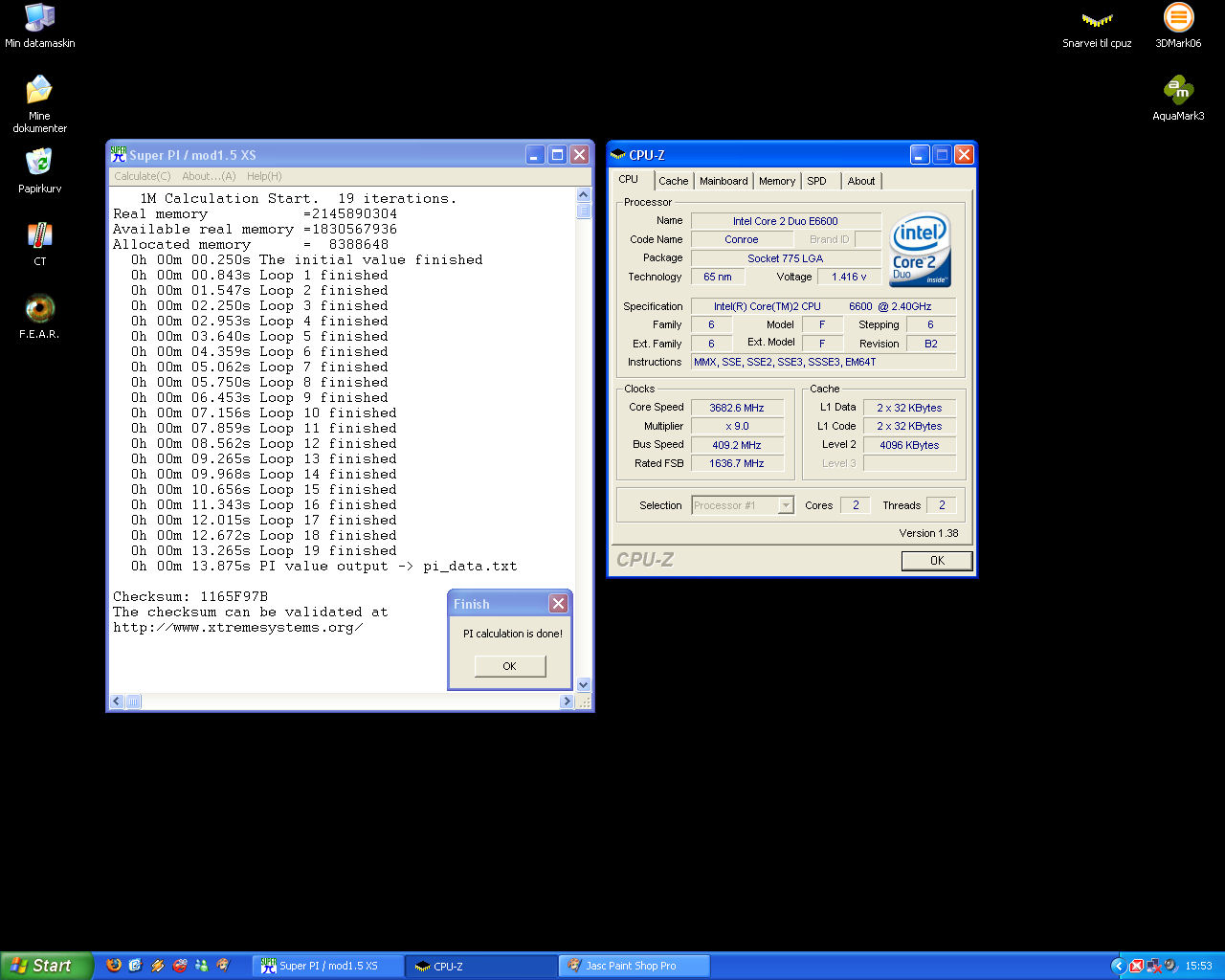Click the Super PI vertical scrollbar down arrow
Image resolution: width=1225 pixels, height=980 pixels.
click(584, 685)
